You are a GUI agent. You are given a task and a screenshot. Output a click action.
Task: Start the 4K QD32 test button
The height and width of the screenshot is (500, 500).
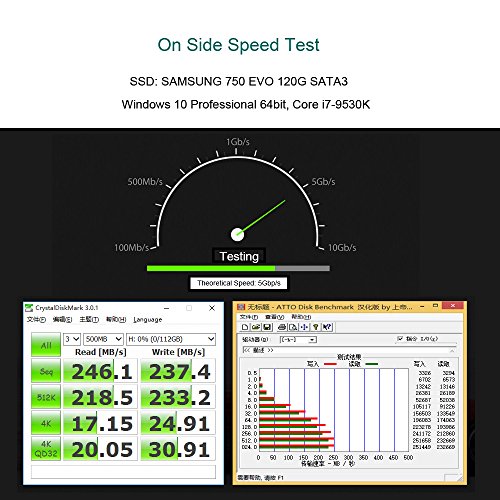point(46,449)
